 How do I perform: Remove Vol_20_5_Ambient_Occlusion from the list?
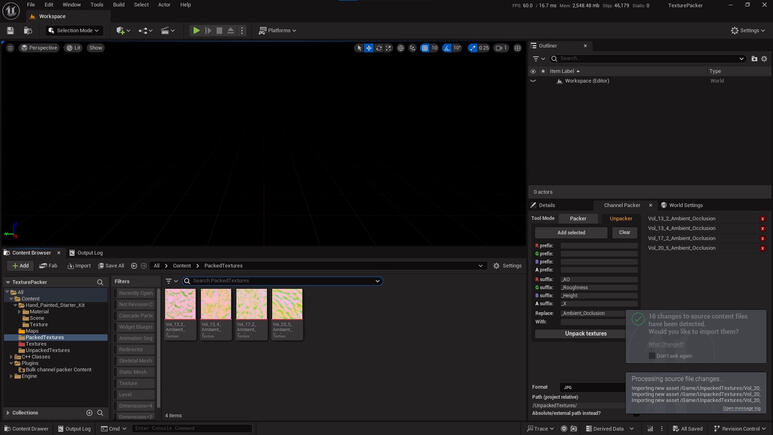763,249
